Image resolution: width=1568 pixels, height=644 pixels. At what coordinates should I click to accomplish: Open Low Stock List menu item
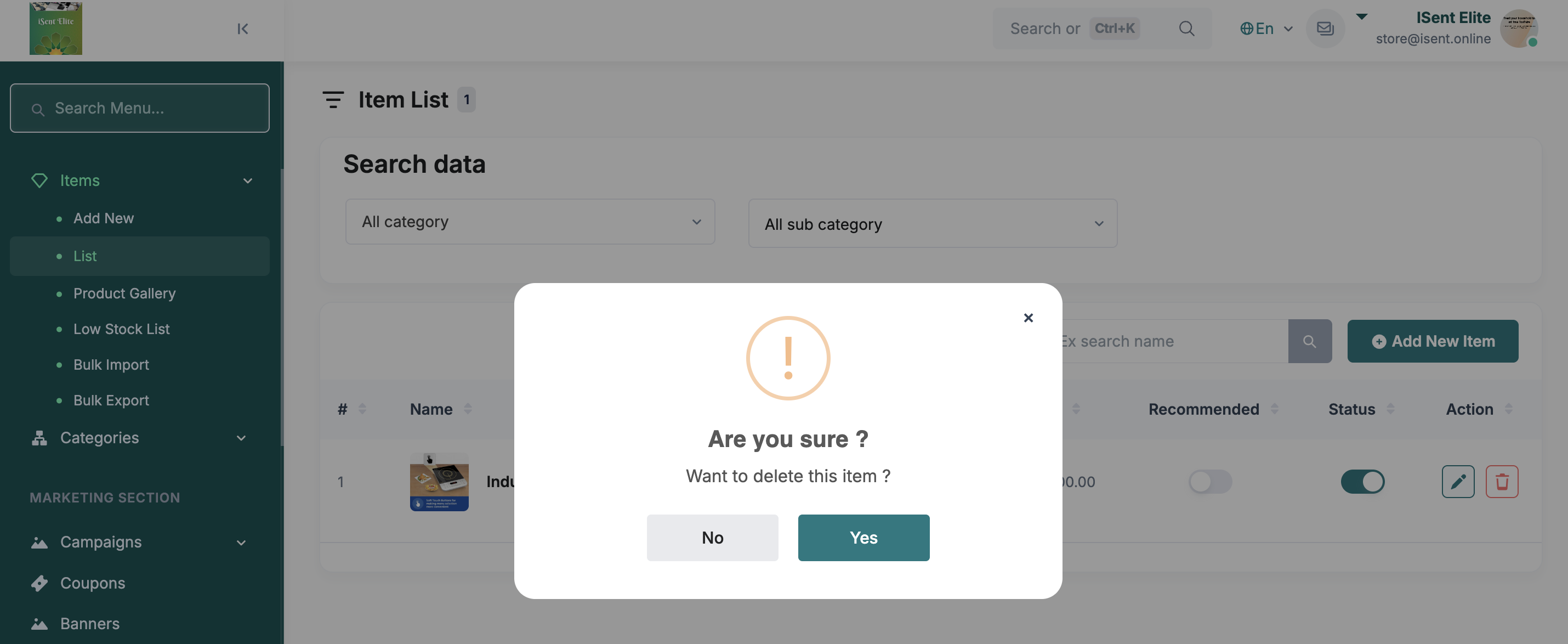pos(121,329)
